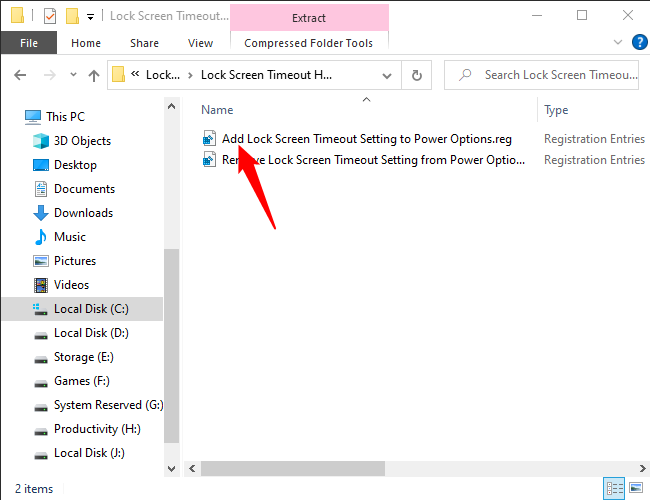The height and width of the screenshot is (500, 650).
Task: Sort files by Name column header
Action: (217, 110)
